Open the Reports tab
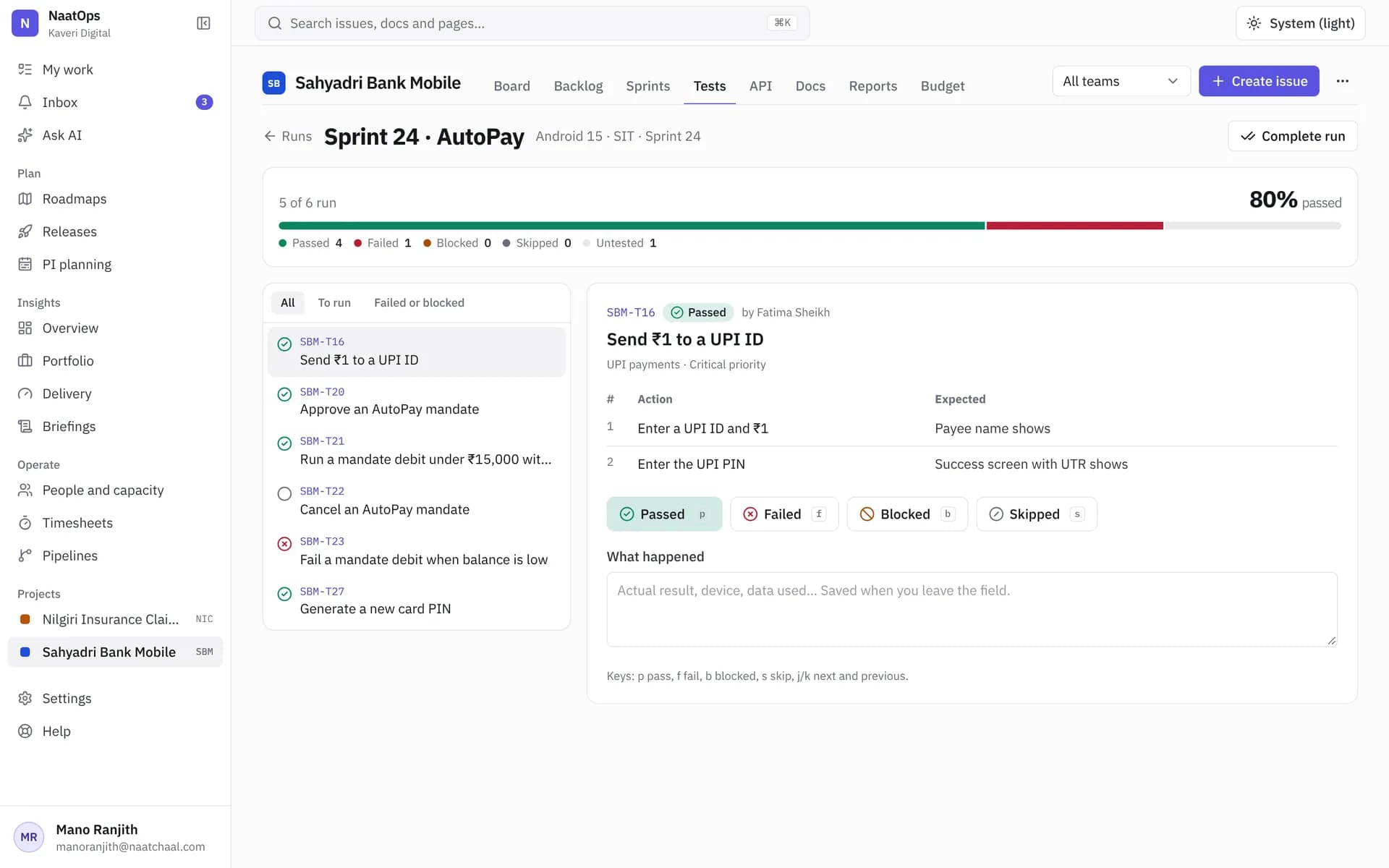Image resolution: width=1389 pixels, height=868 pixels. (x=872, y=85)
